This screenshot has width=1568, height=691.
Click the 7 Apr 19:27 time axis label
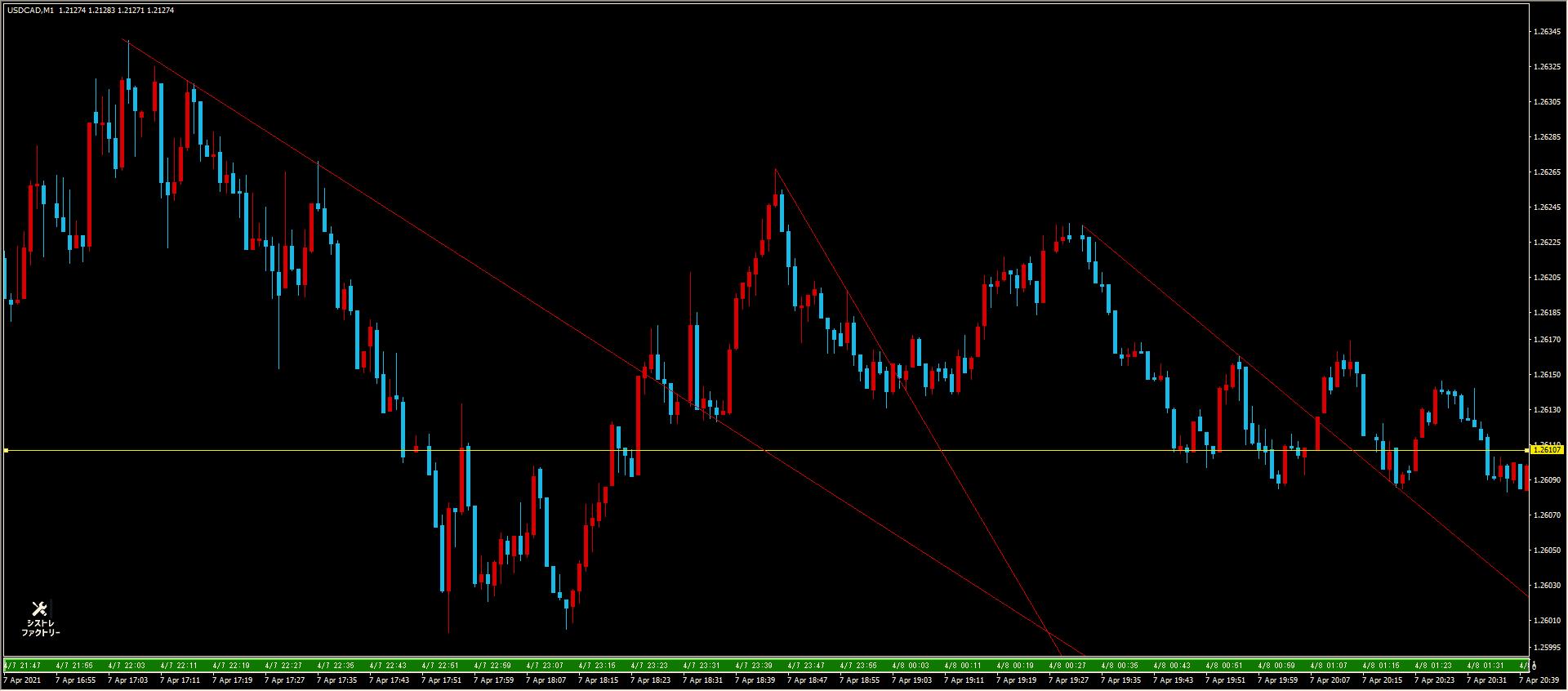[1068, 680]
